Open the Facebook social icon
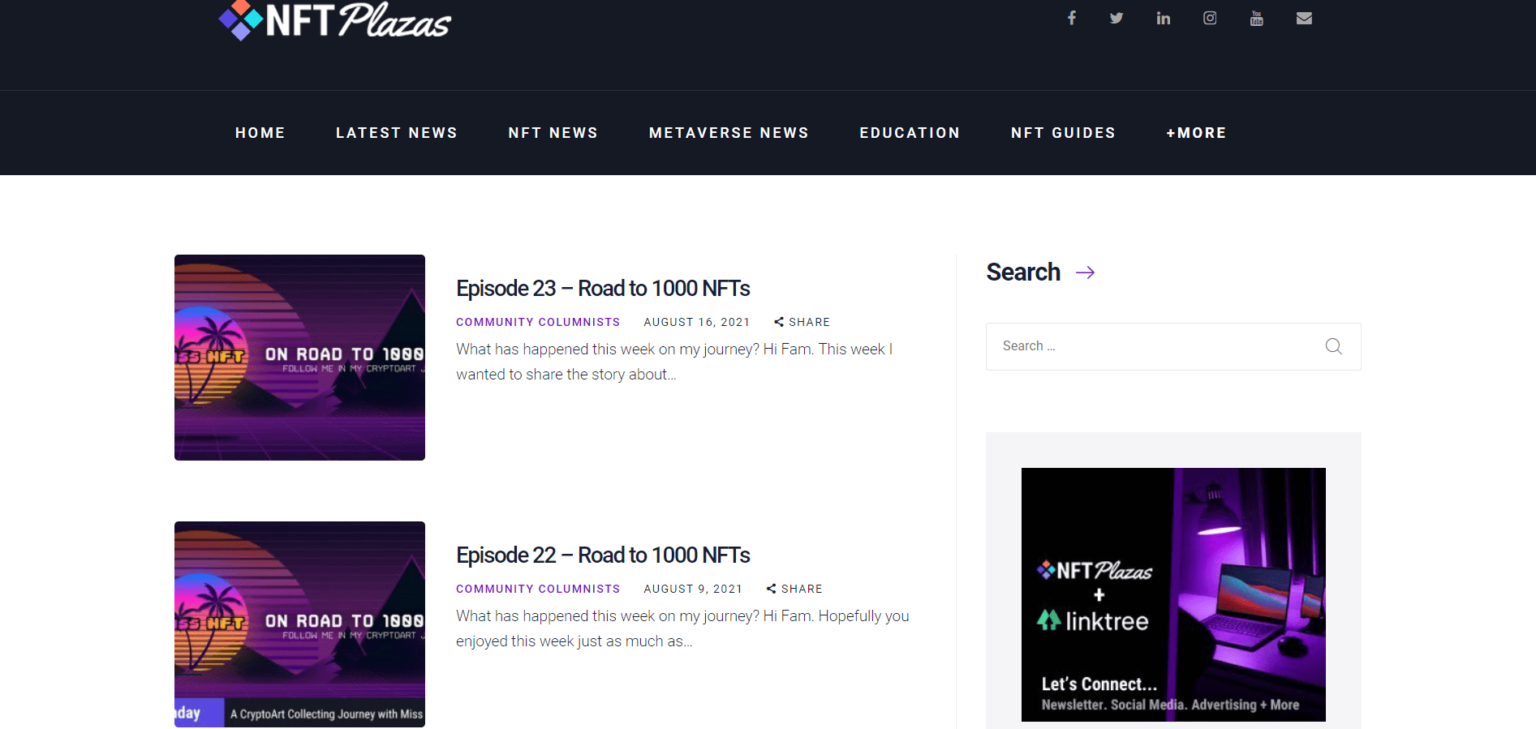The height and width of the screenshot is (729, 1536). 1071,18
